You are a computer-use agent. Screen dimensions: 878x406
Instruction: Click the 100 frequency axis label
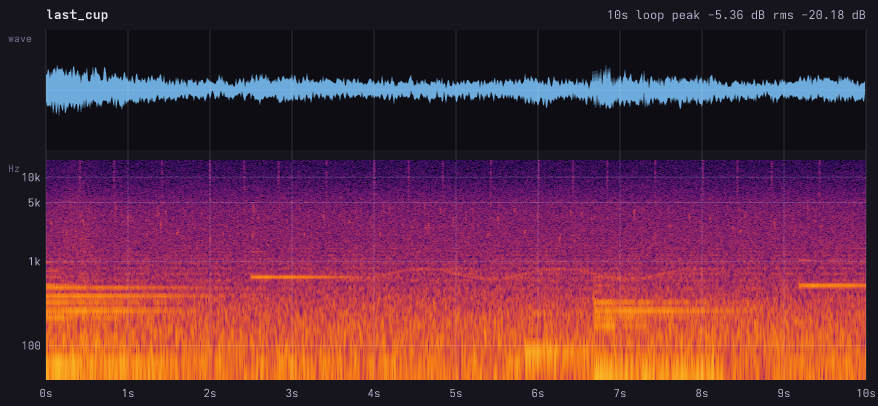point(31,346)
